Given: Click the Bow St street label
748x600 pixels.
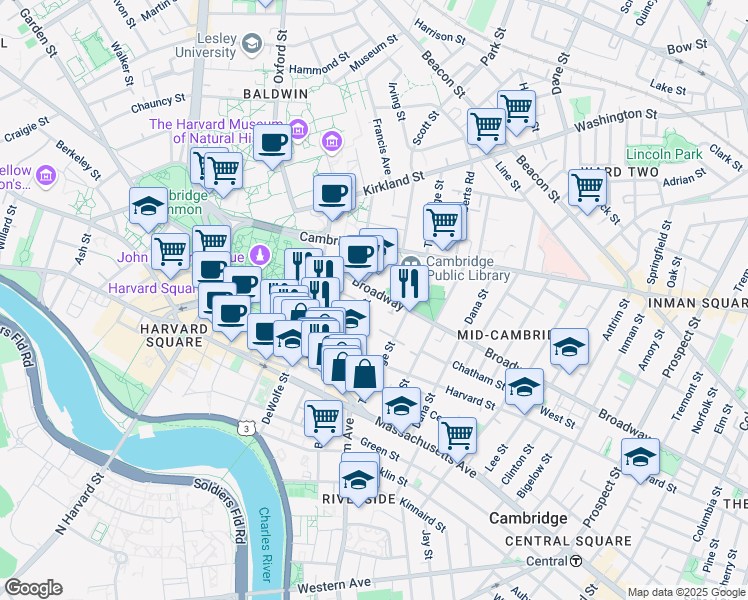Looking at the screenshot, I should (687, 46).
